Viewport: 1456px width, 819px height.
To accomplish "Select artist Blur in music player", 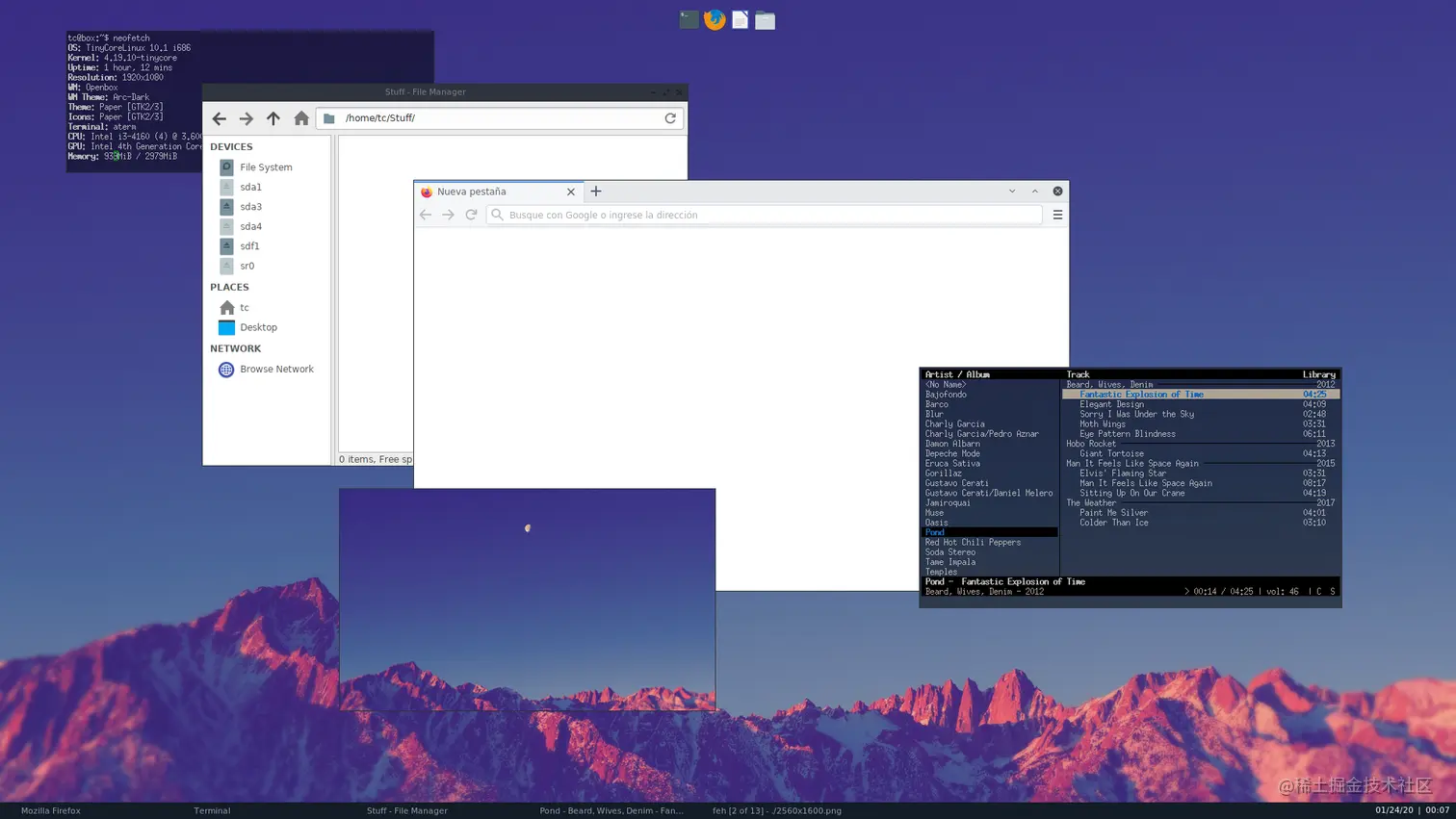I will pyautogui.click(x=934, y=414).
